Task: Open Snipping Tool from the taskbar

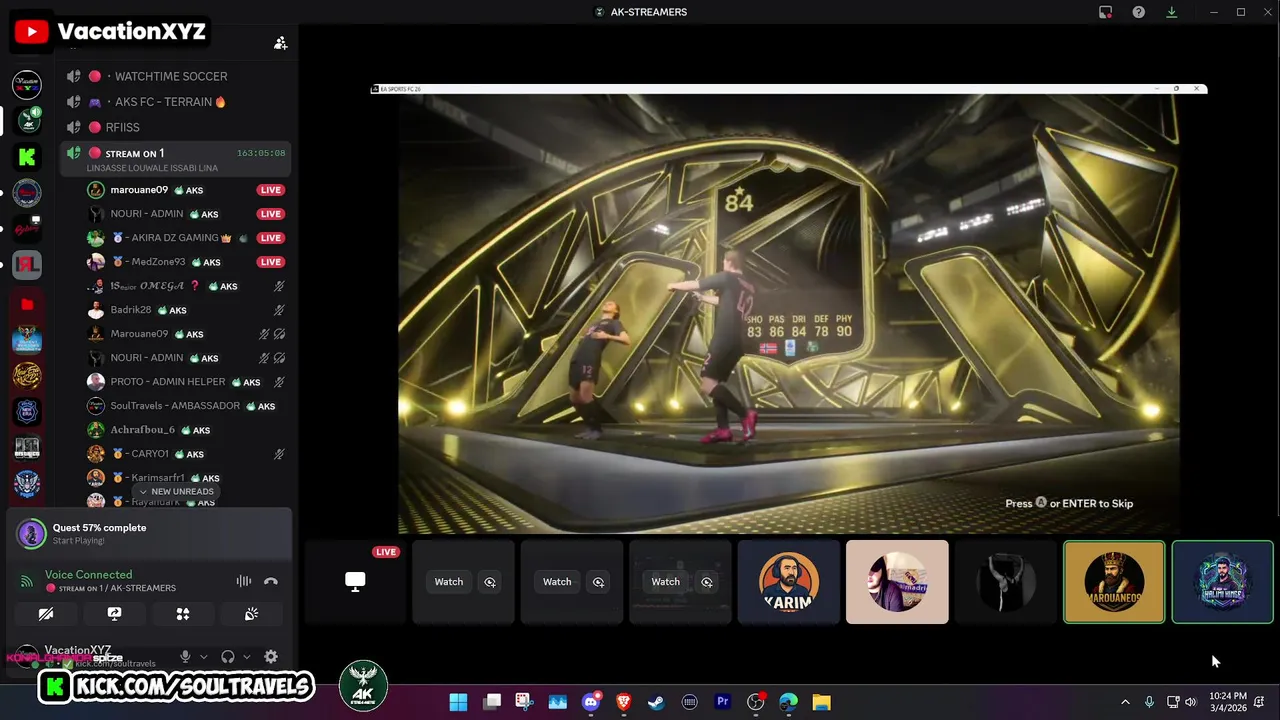Action: [x=524, y=702]
